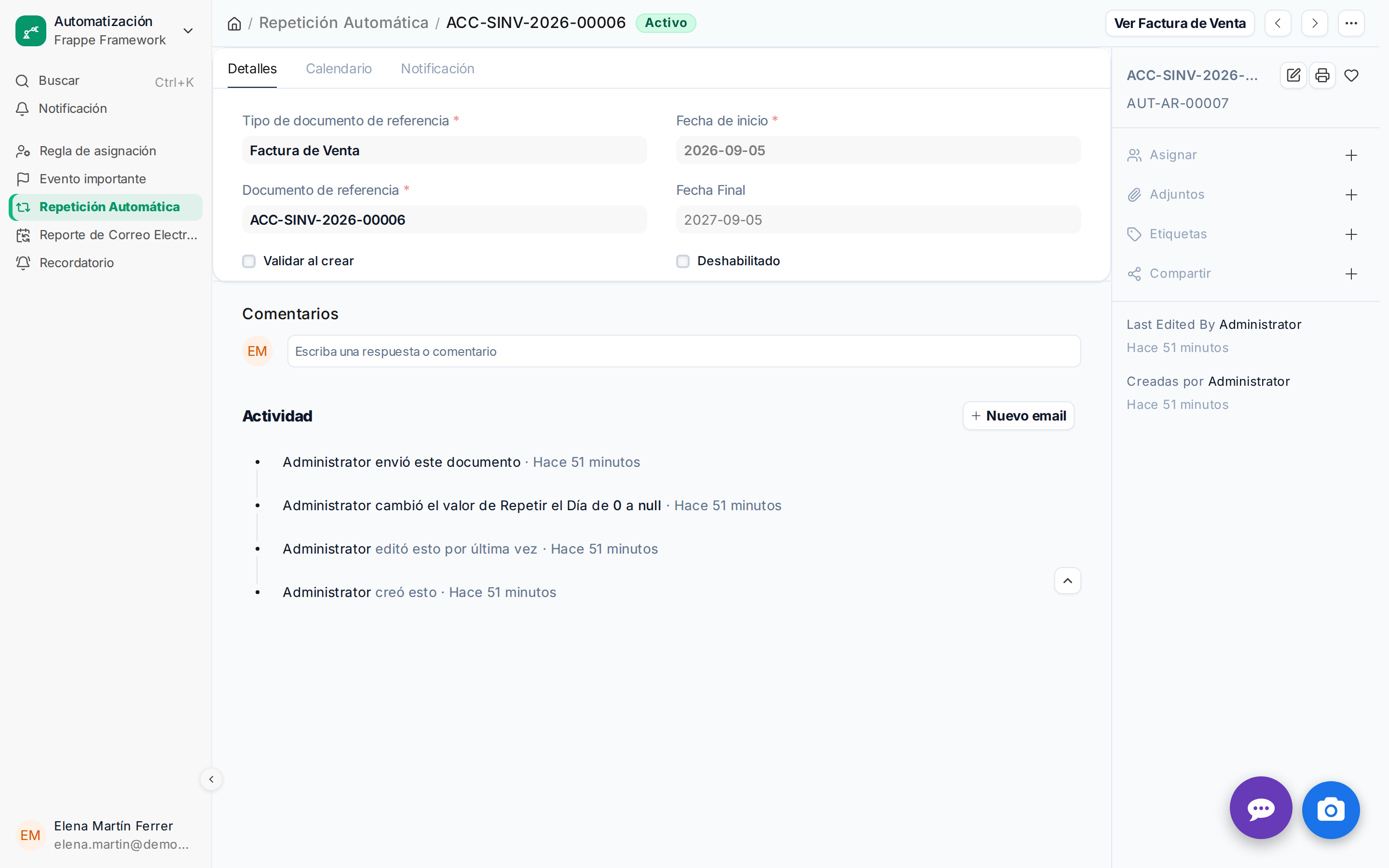Screen dimensions: 1389x868
Task: Click the AUT-AR-00007 identifier text
Action: 1177,103
